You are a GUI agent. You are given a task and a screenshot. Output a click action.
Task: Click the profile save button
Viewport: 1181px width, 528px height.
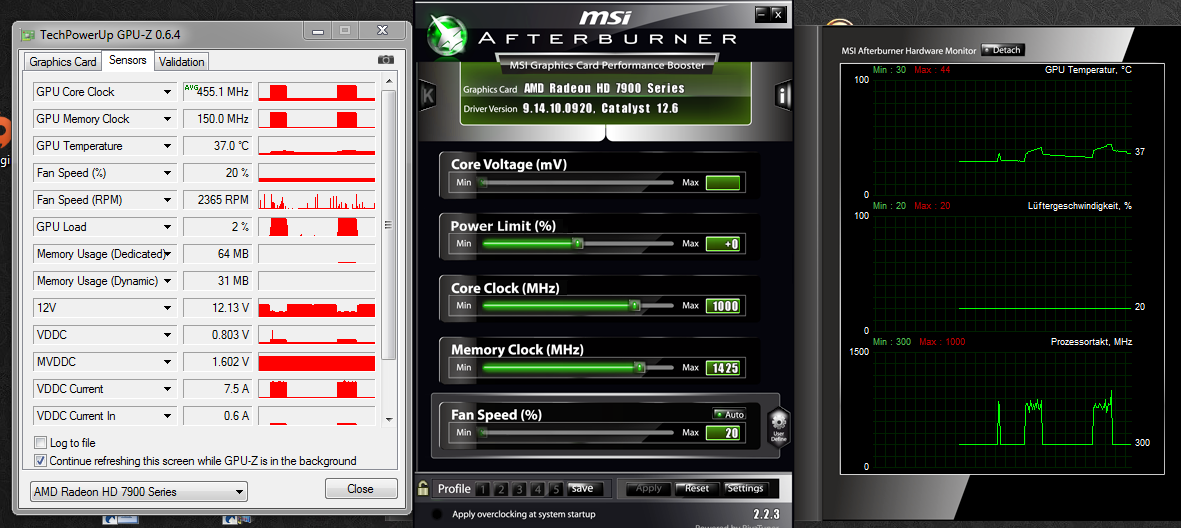[x=582, y=488]
